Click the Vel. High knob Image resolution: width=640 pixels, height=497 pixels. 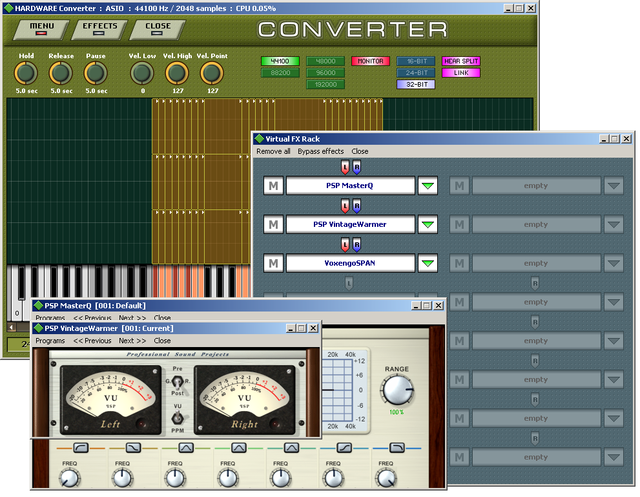177,73
